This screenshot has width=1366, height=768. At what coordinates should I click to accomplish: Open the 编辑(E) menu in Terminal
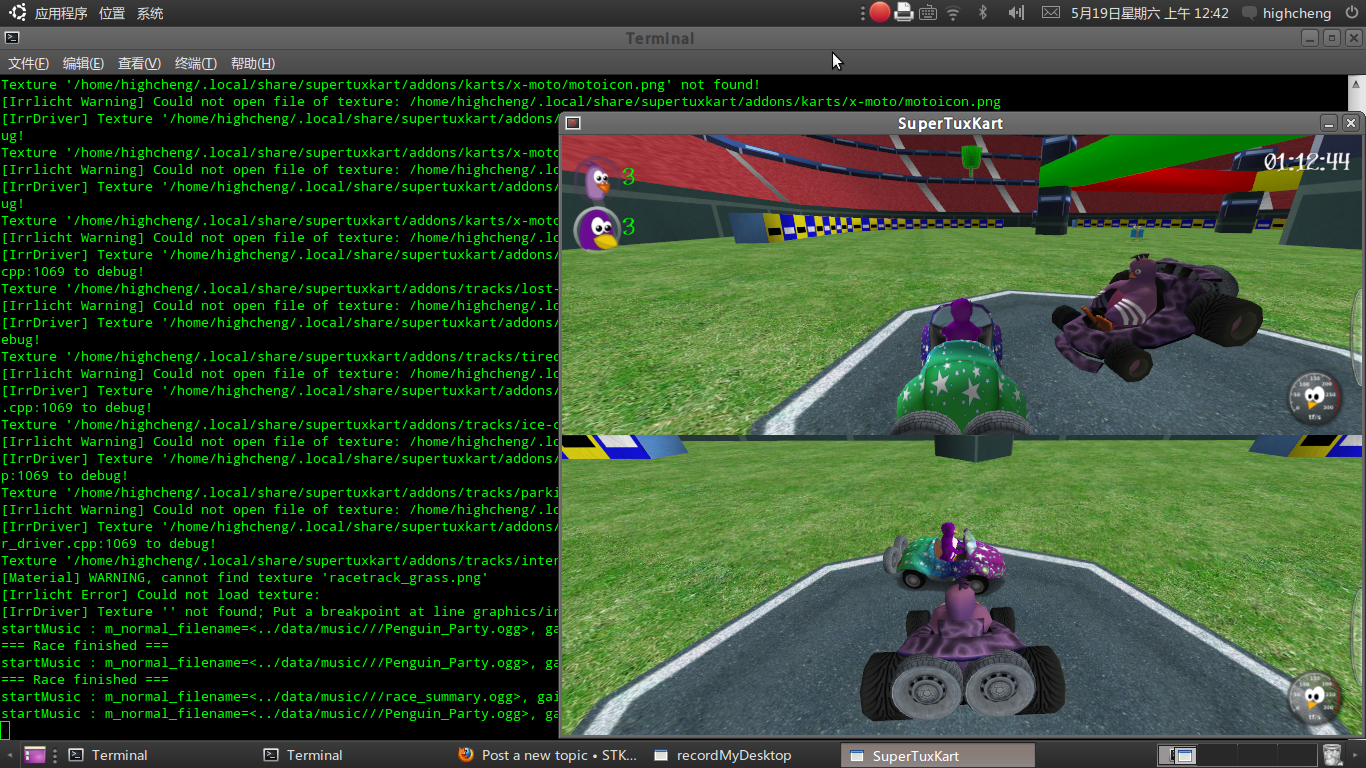pos(83,63)
